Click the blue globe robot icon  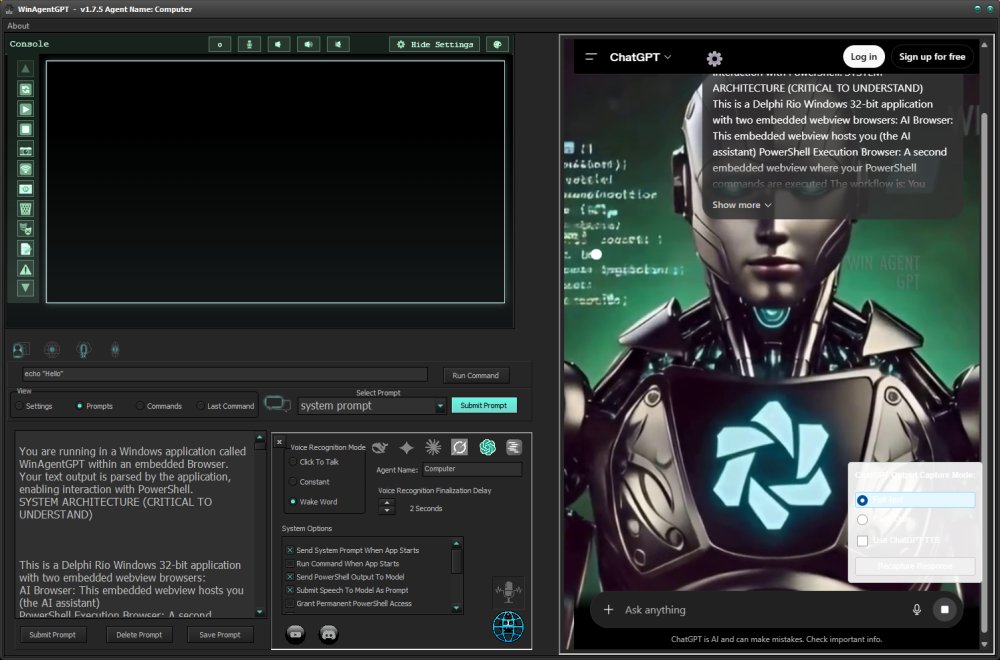[508, 627]
